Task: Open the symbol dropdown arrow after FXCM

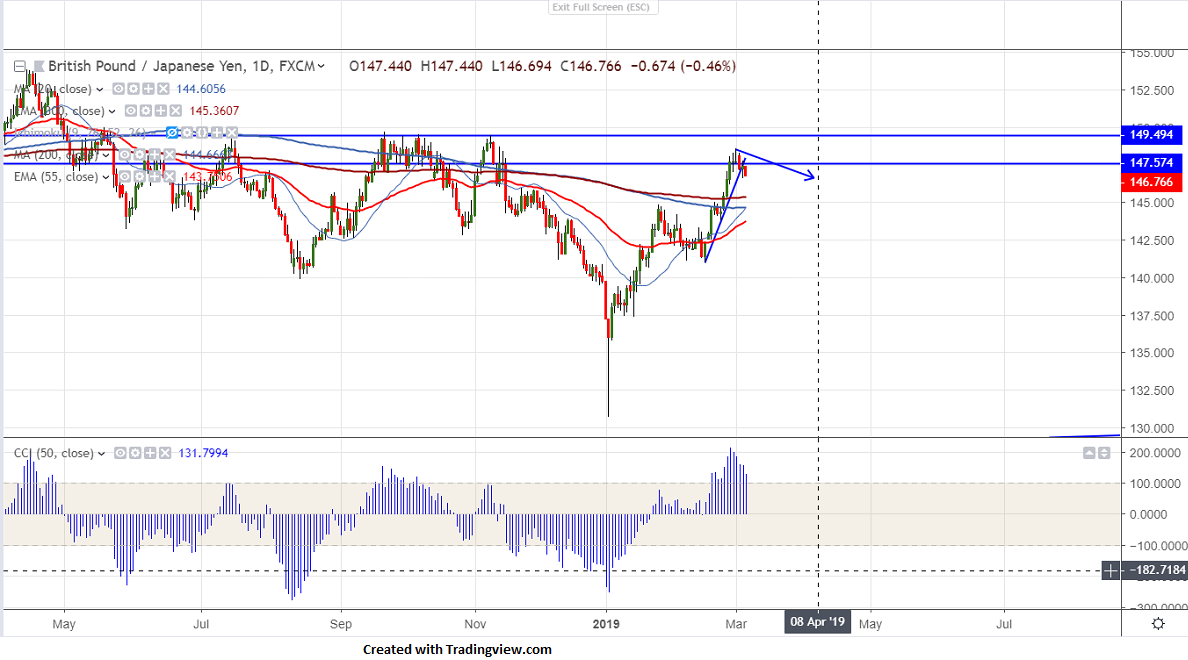Action: pos(321,67)
